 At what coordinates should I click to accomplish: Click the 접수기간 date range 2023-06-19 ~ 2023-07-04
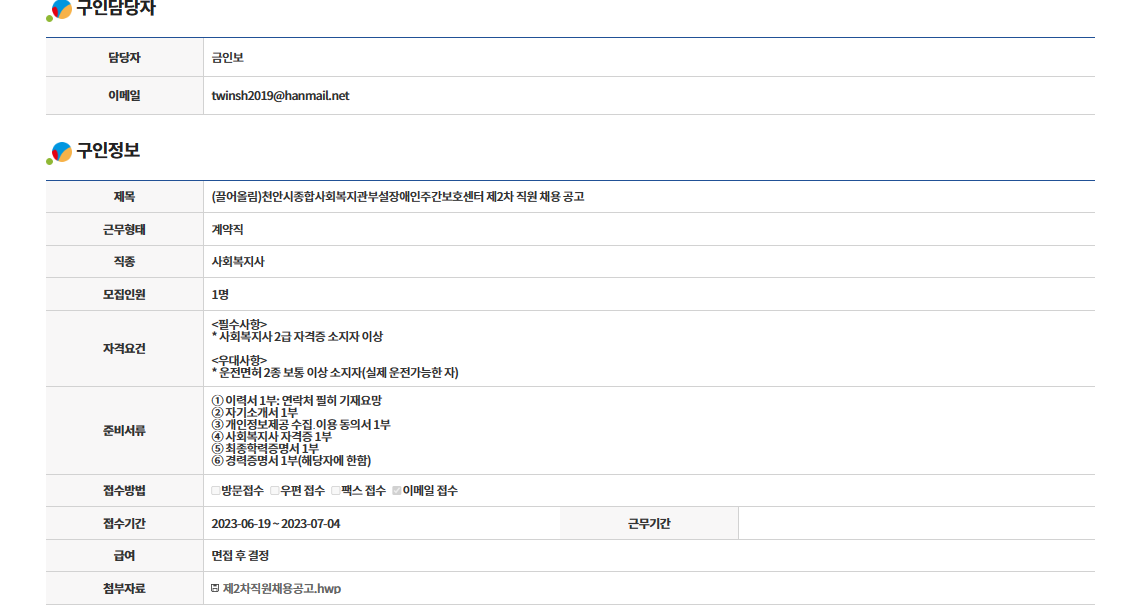tap(275, 523)
